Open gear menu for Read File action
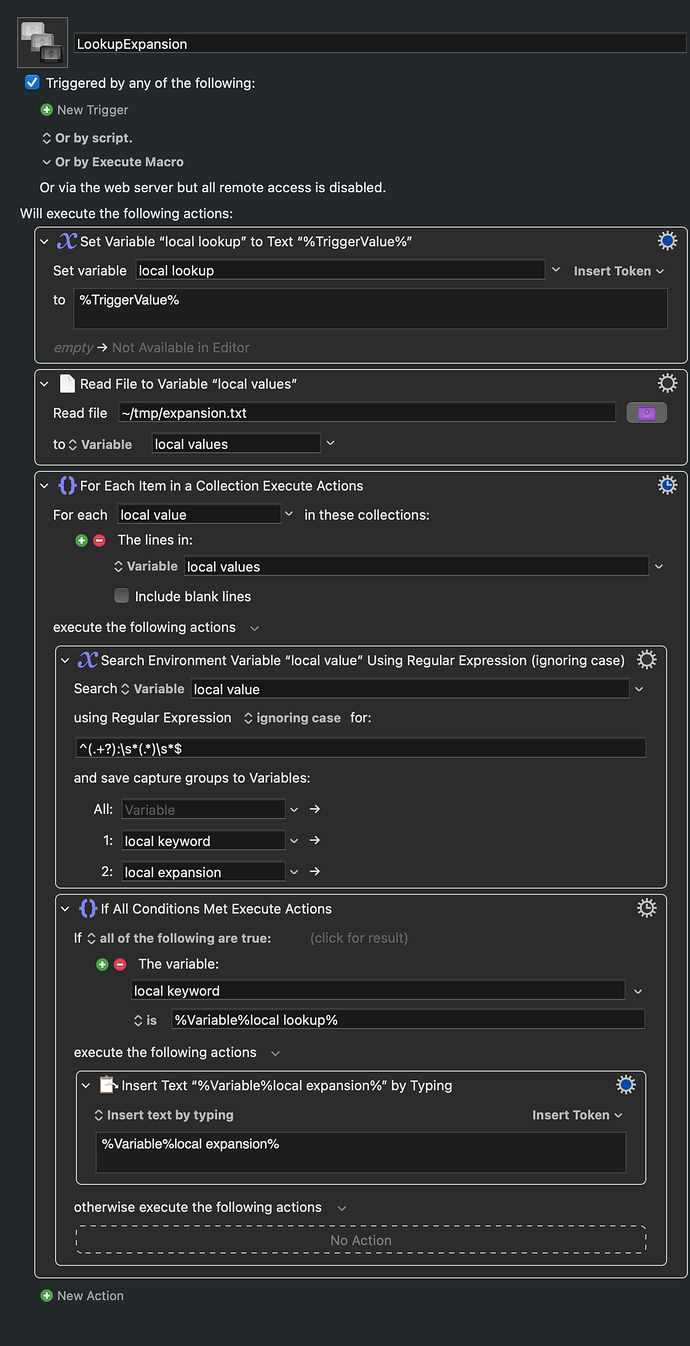Viewport: 690px width, 1346px height. [667, 384]
